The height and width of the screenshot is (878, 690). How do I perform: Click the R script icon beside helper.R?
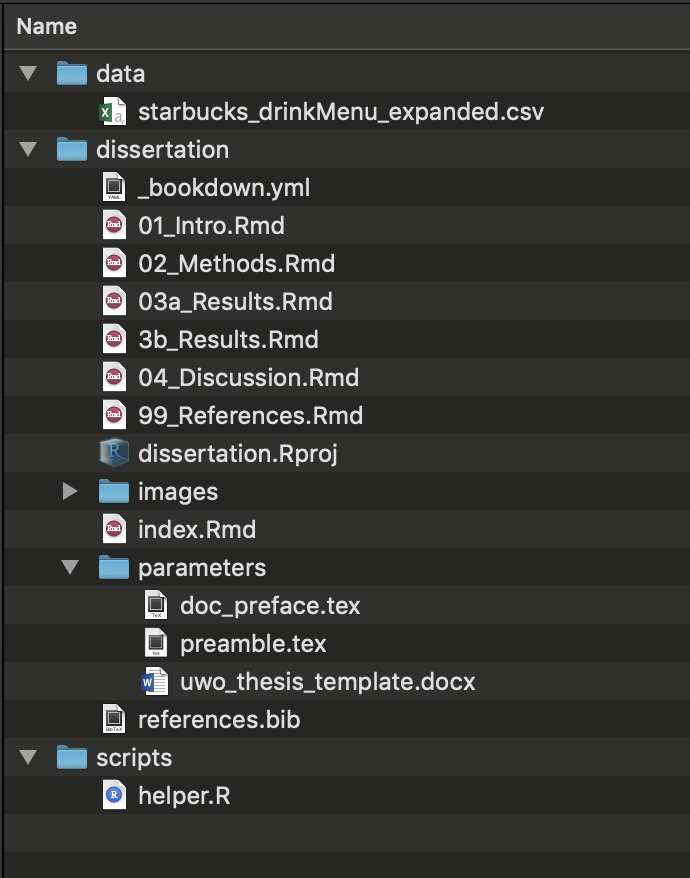coord(114,795)
